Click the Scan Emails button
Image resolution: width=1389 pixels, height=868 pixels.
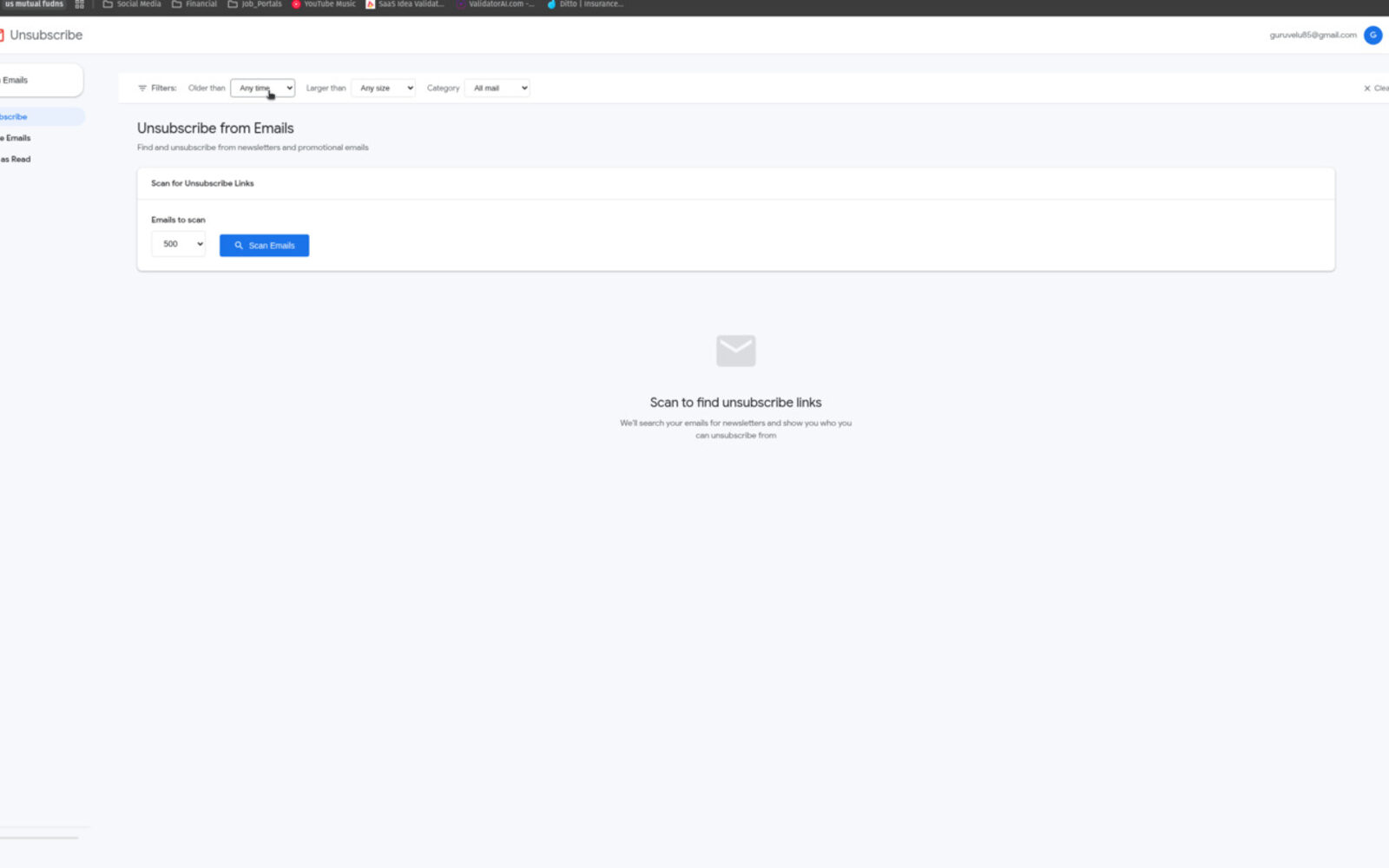[264, 246]
